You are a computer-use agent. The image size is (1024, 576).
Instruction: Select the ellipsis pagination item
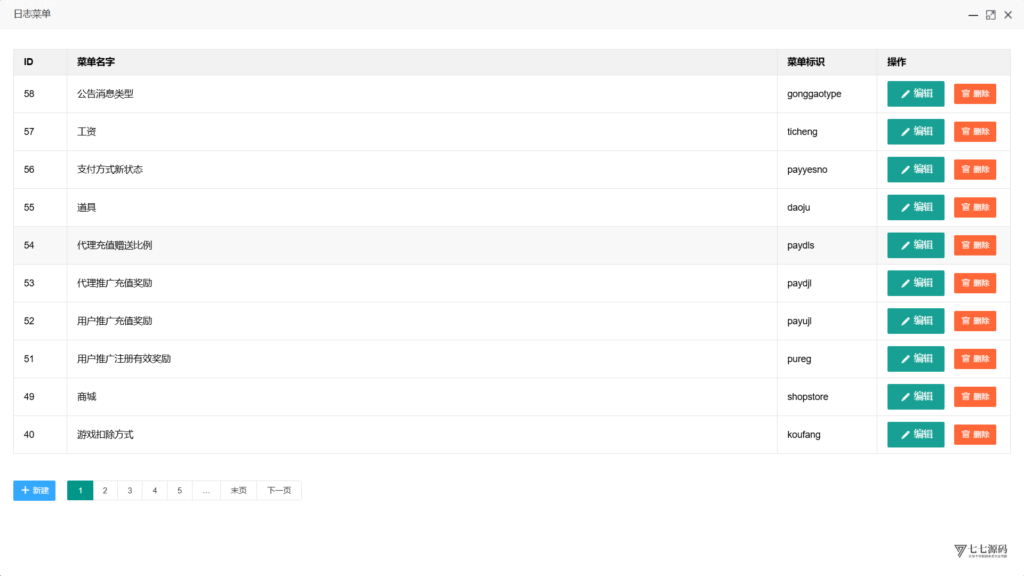[x=206, y=490]
